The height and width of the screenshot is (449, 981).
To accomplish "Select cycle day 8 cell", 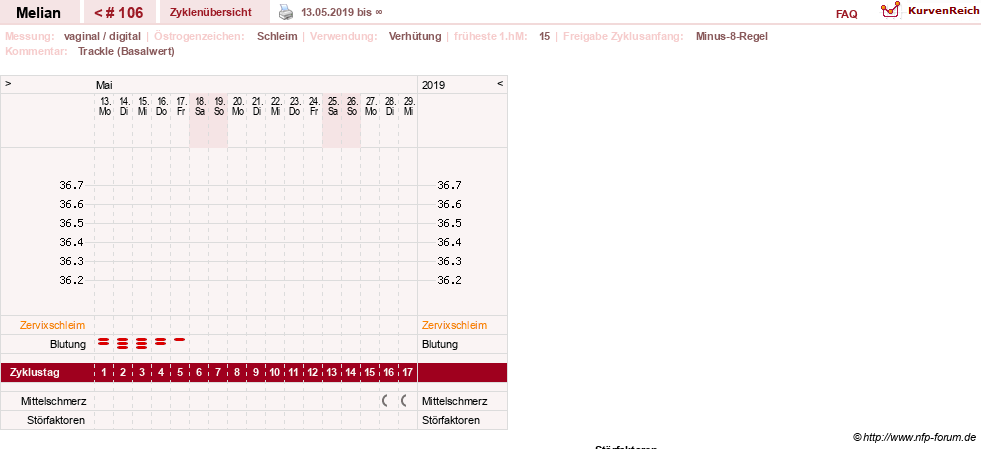I will tap(236, 373).
